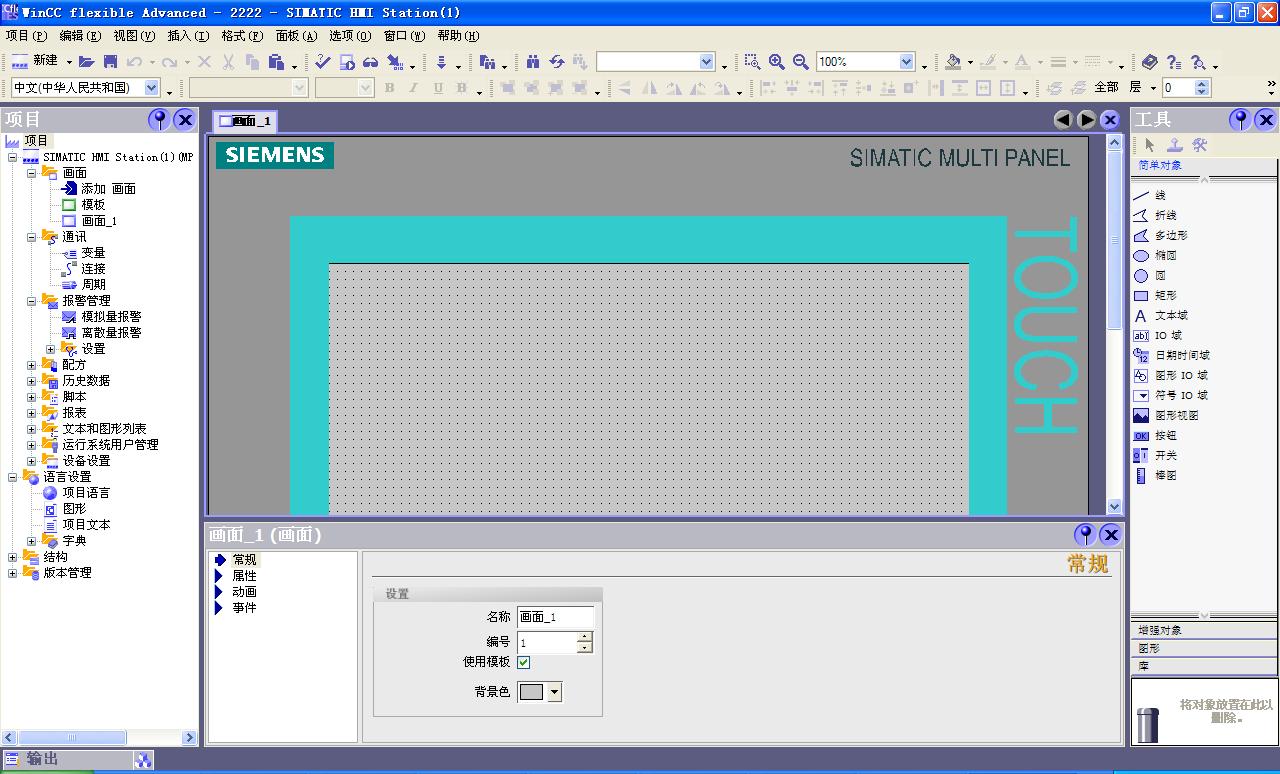Click the Save project toolbar icon
The width and height of the screenshot is (1280, 774).
point(110,62)
